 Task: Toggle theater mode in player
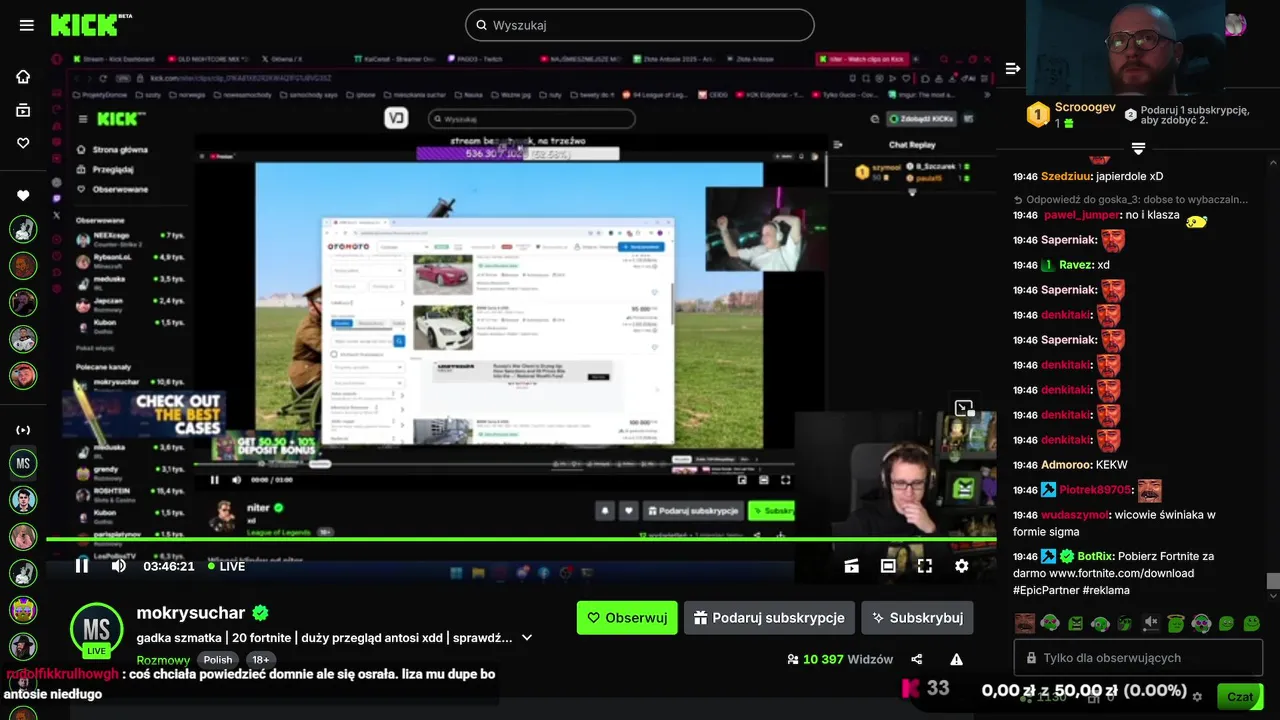[x=888, y=566]
